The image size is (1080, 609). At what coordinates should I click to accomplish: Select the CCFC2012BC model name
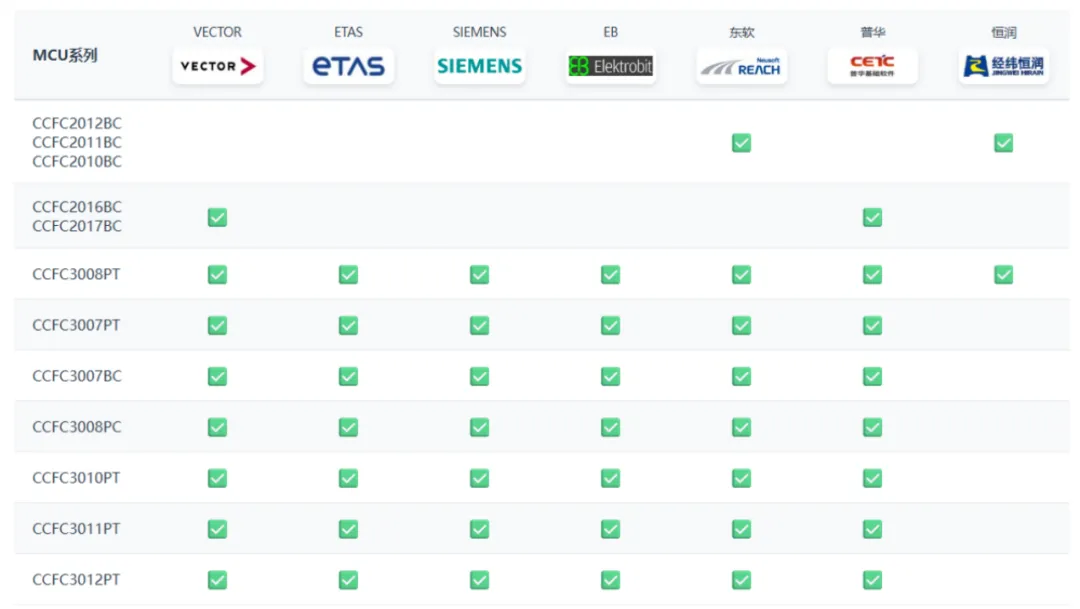coord(77,123)
